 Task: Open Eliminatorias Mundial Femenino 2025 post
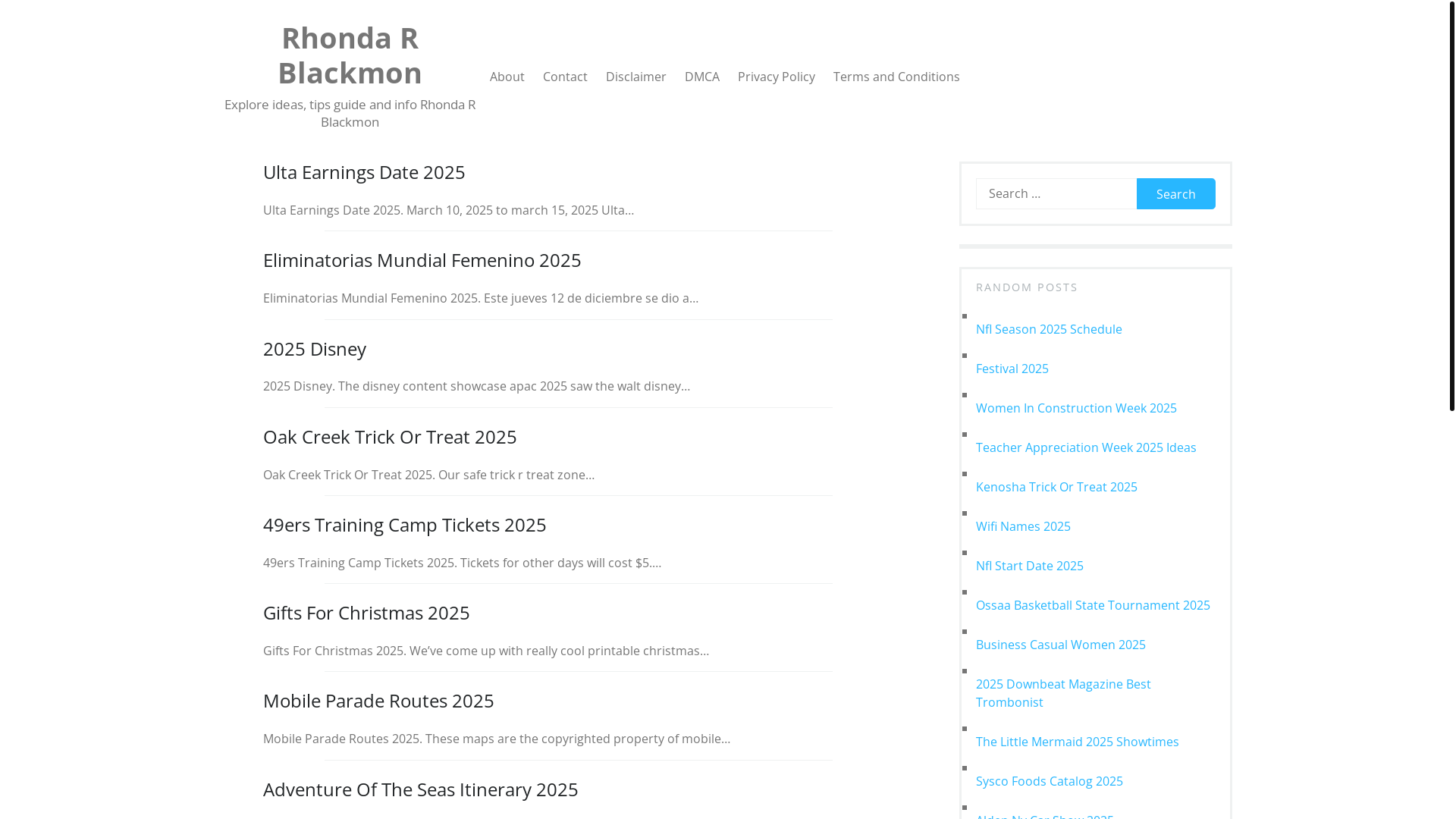tap(422, 260)
